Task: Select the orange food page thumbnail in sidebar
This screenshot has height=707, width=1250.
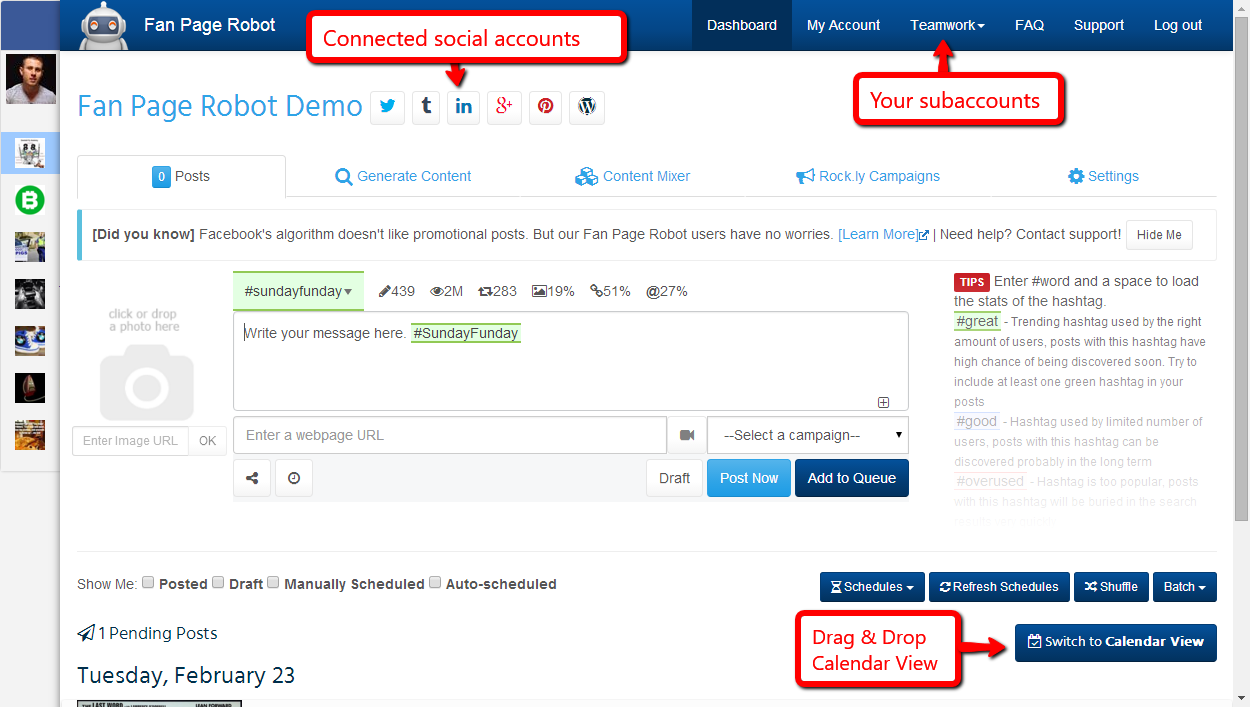Action: pos(29,434)
